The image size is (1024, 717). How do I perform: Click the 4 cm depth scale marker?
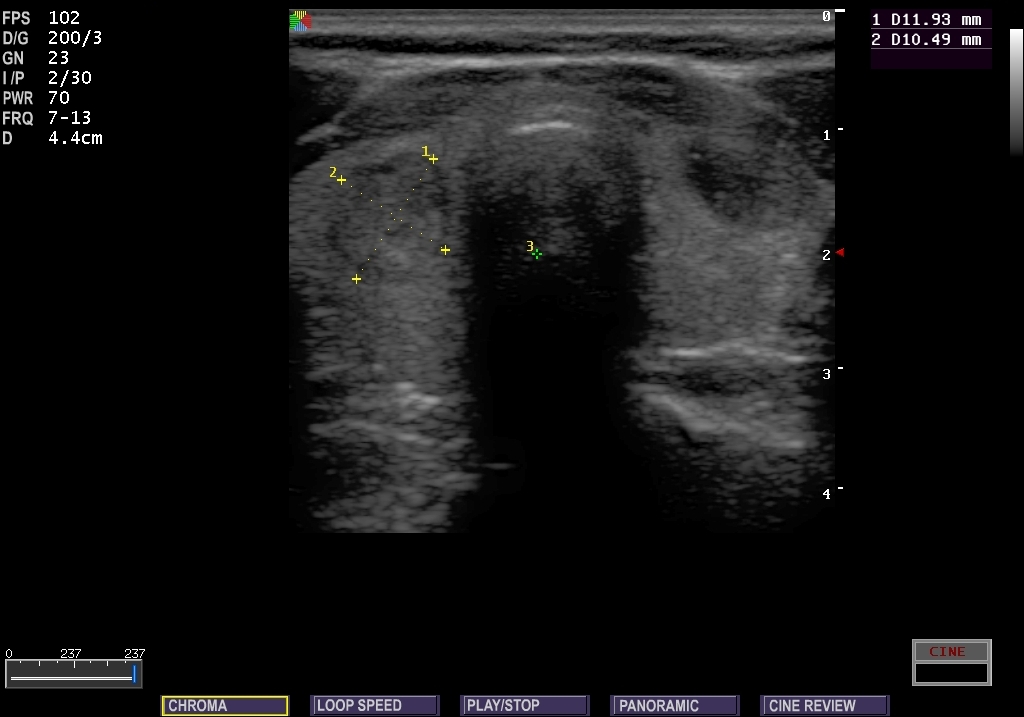tap(826, 494)
